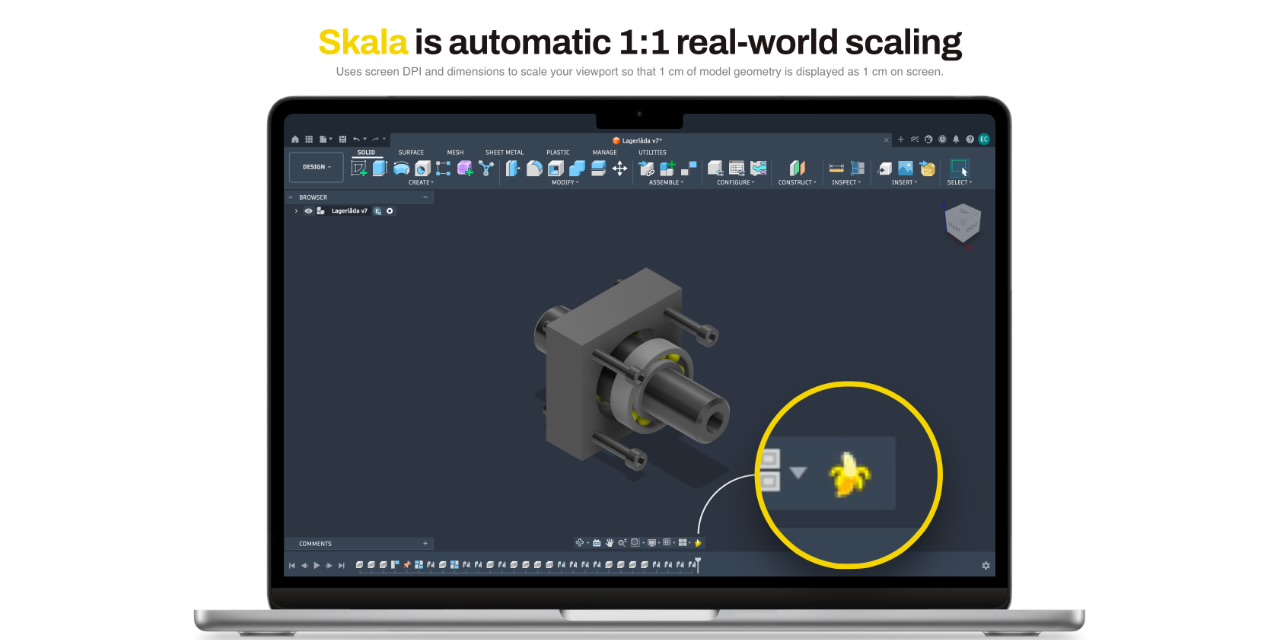The height and width of the screenshot is (640, 1280).
Task: Click the ViewCube in the viewport corner
Action: pos(963,222)
